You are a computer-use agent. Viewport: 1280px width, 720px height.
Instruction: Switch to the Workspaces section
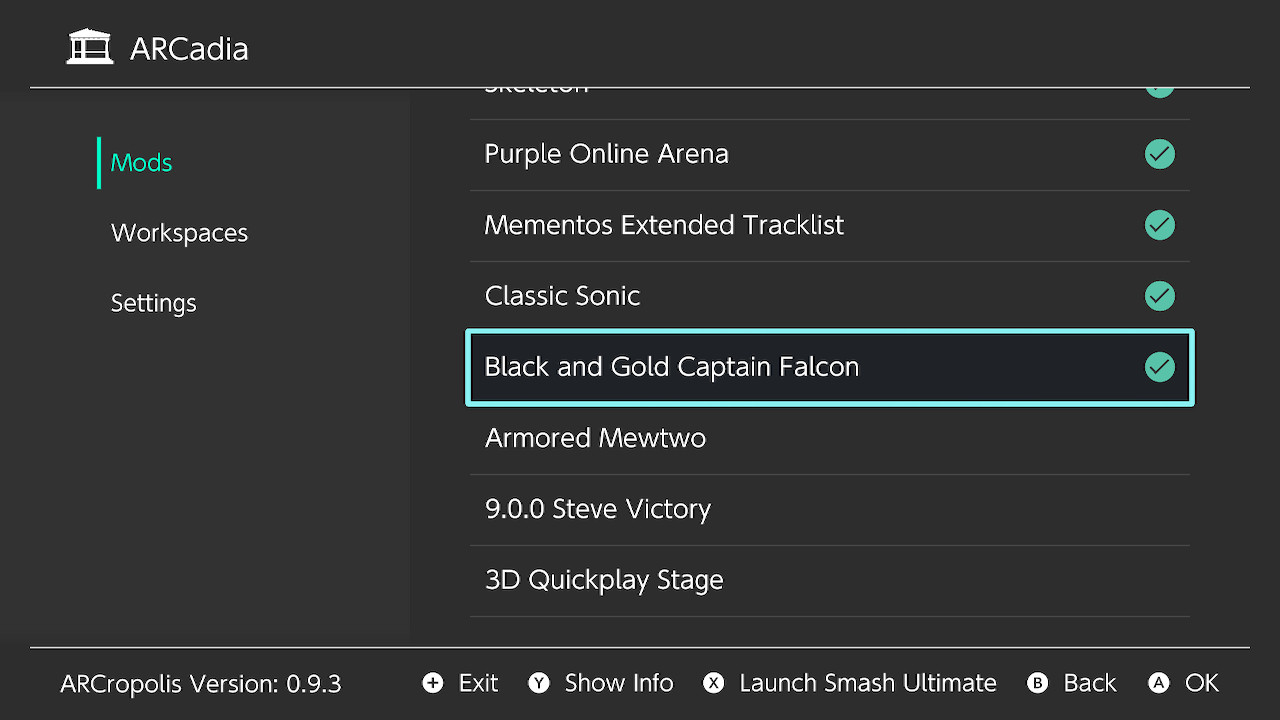coord(179,232)
